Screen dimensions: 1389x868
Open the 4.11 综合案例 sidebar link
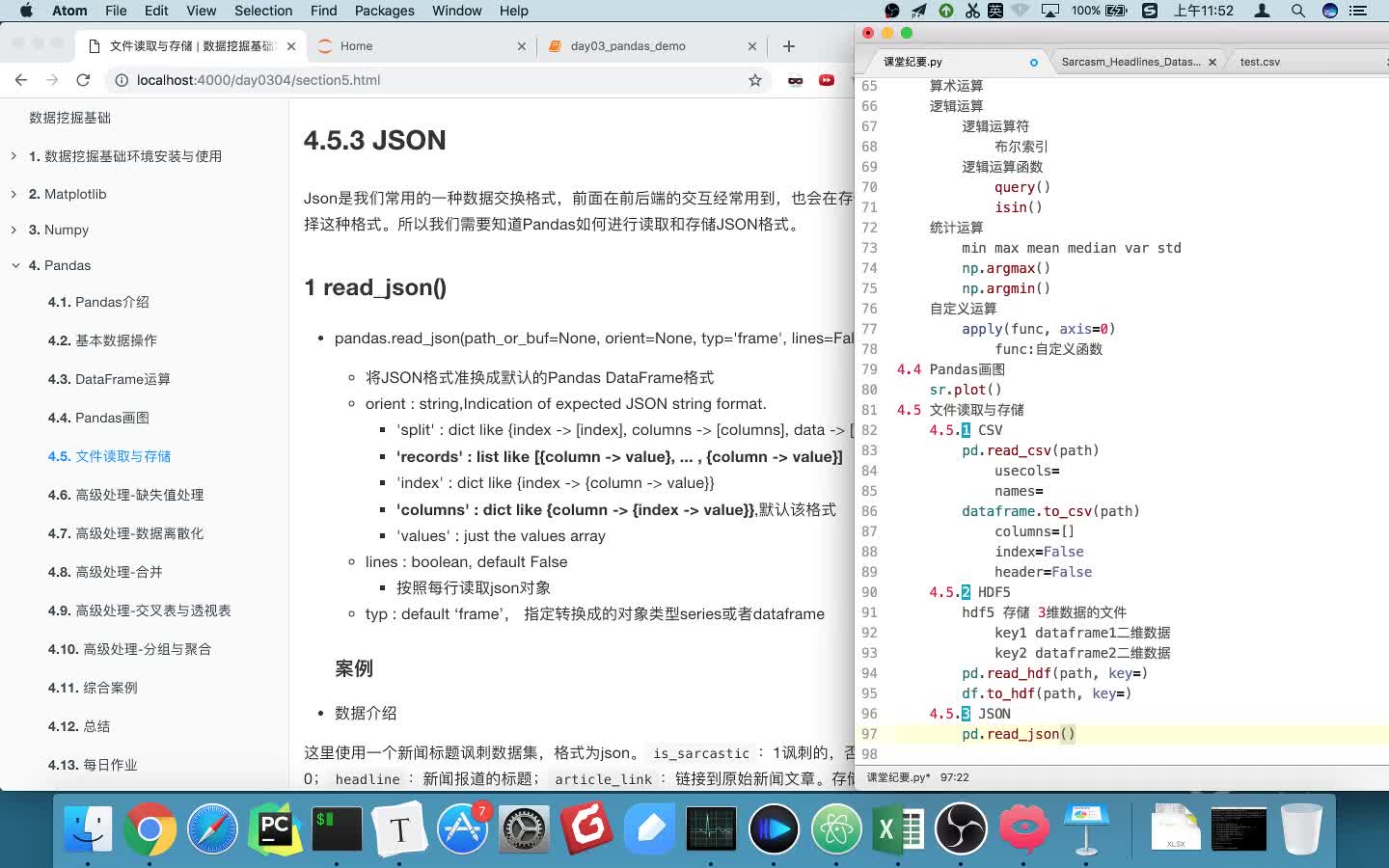93,688
